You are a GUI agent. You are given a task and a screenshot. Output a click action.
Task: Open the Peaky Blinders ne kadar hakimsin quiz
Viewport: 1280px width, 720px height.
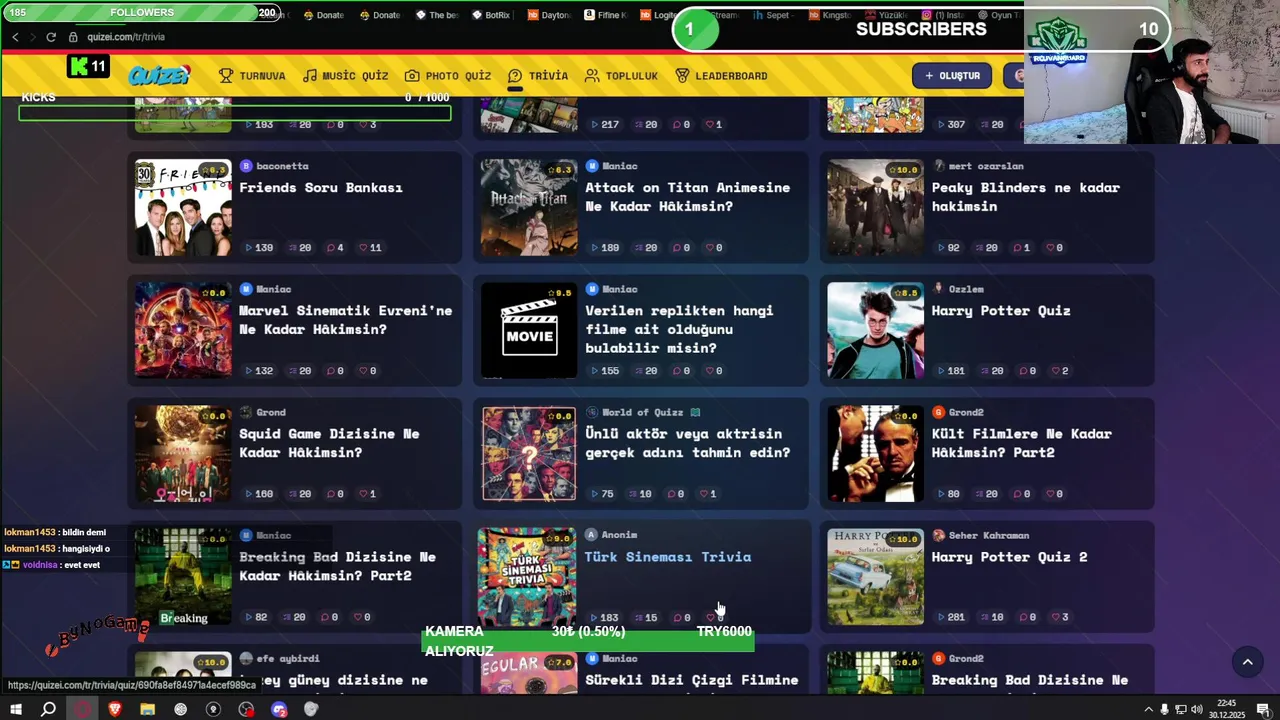1025,197
